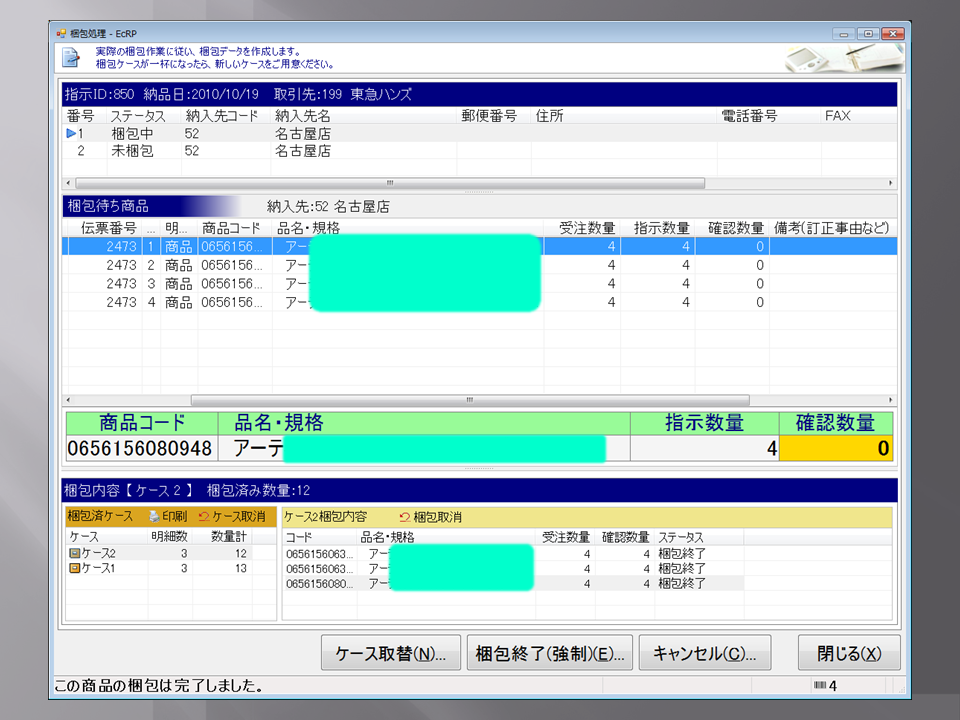Image resolution: width=960 pixels, height=720 pixels.
Task: Click the yellow 確認数量 field showing 0
Action: [x=836, y=449]
